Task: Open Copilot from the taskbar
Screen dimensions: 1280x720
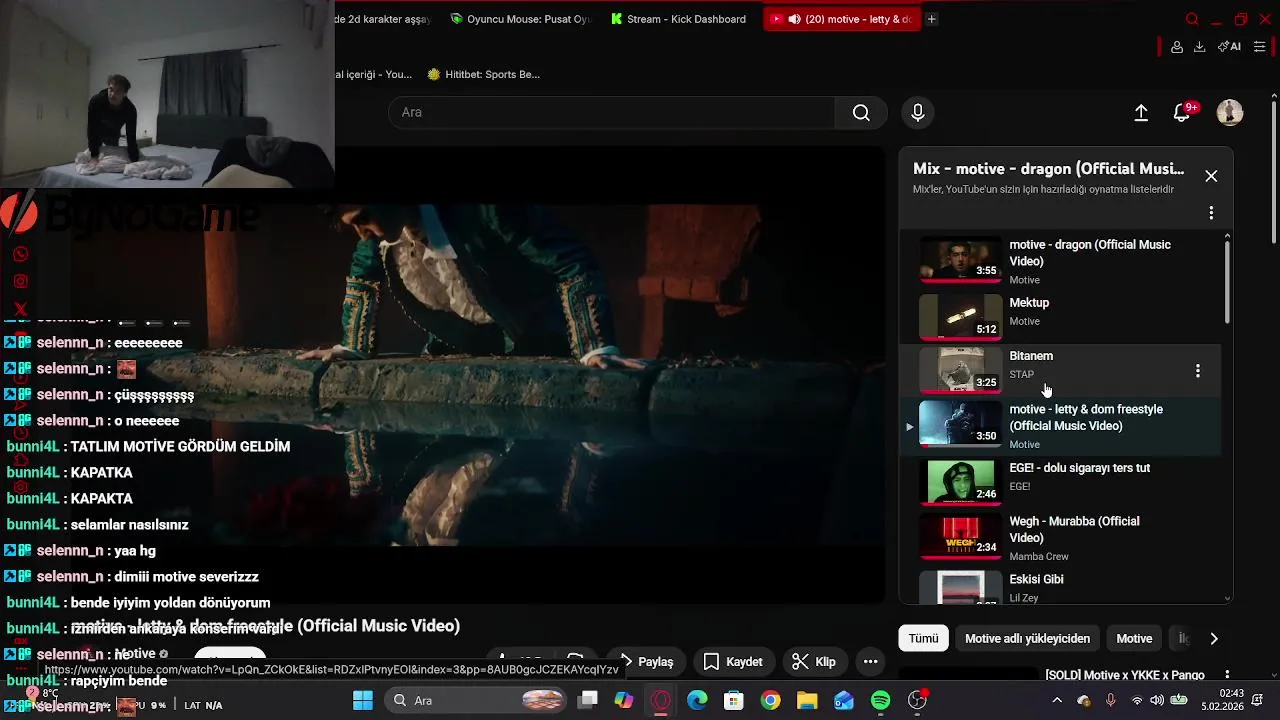Action: 624,701
